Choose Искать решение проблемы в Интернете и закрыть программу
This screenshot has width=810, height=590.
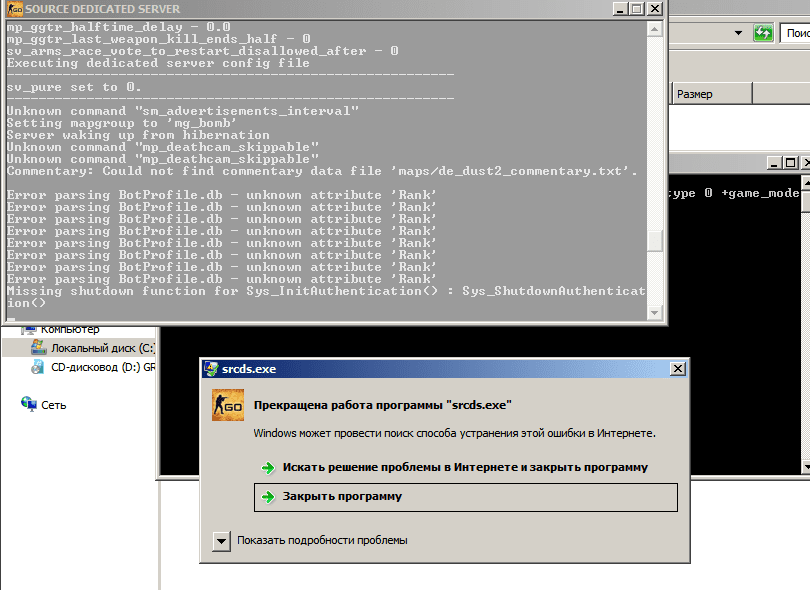coord(465,468)
